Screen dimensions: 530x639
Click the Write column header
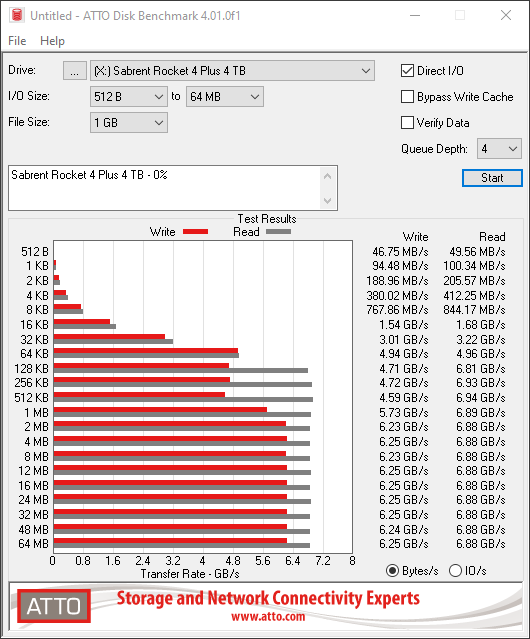[x=416, y=237]
